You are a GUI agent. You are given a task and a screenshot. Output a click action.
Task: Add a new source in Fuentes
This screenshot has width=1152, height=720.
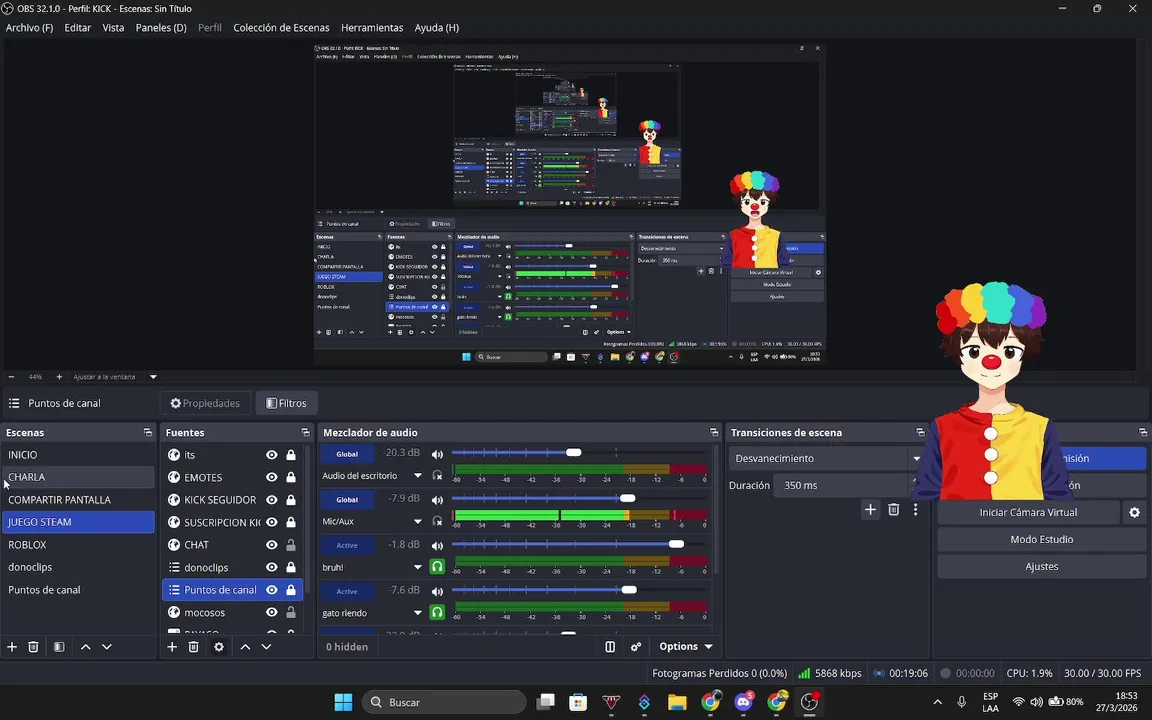tap(172, 647)
